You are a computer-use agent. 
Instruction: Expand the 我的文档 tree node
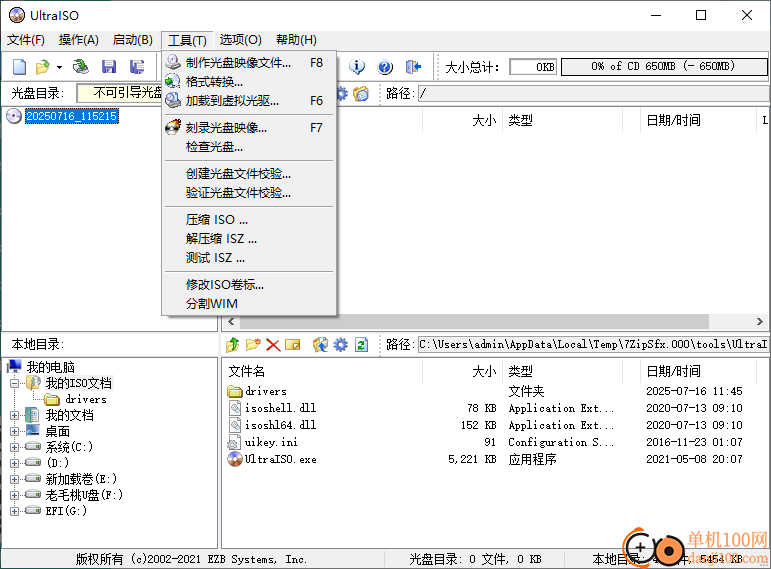click(x=15, y=416)
